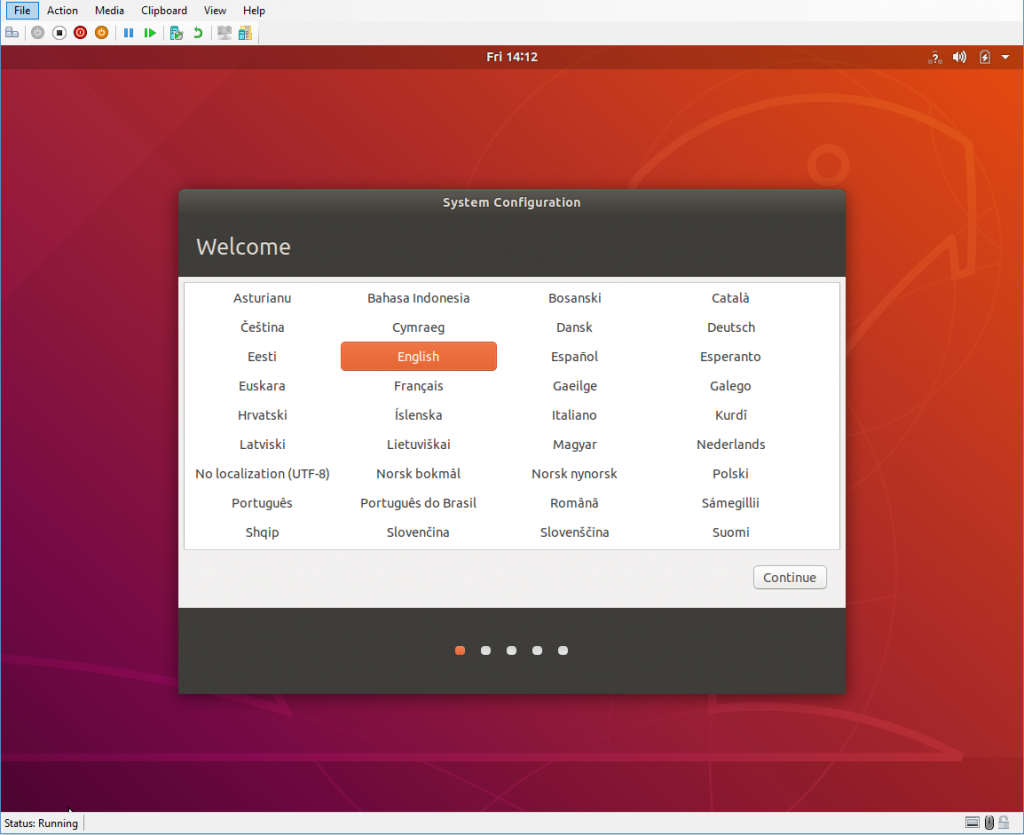1024x835 pixels.
Task: Click the padlock icon in status bar
Action: click(x=1004, y=823)
